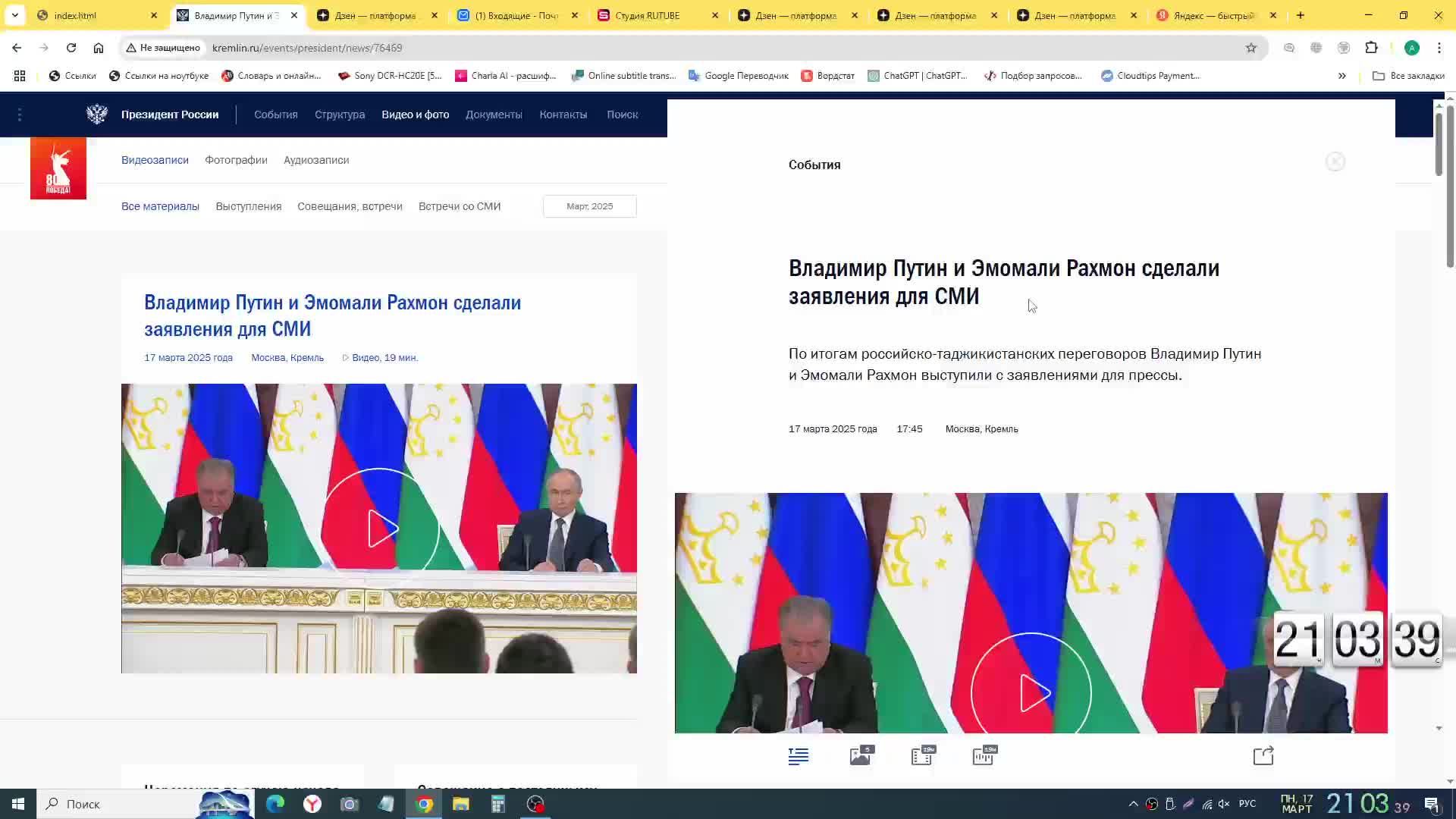
Task: Click the share icon below the video
Action: (1263, 756)
